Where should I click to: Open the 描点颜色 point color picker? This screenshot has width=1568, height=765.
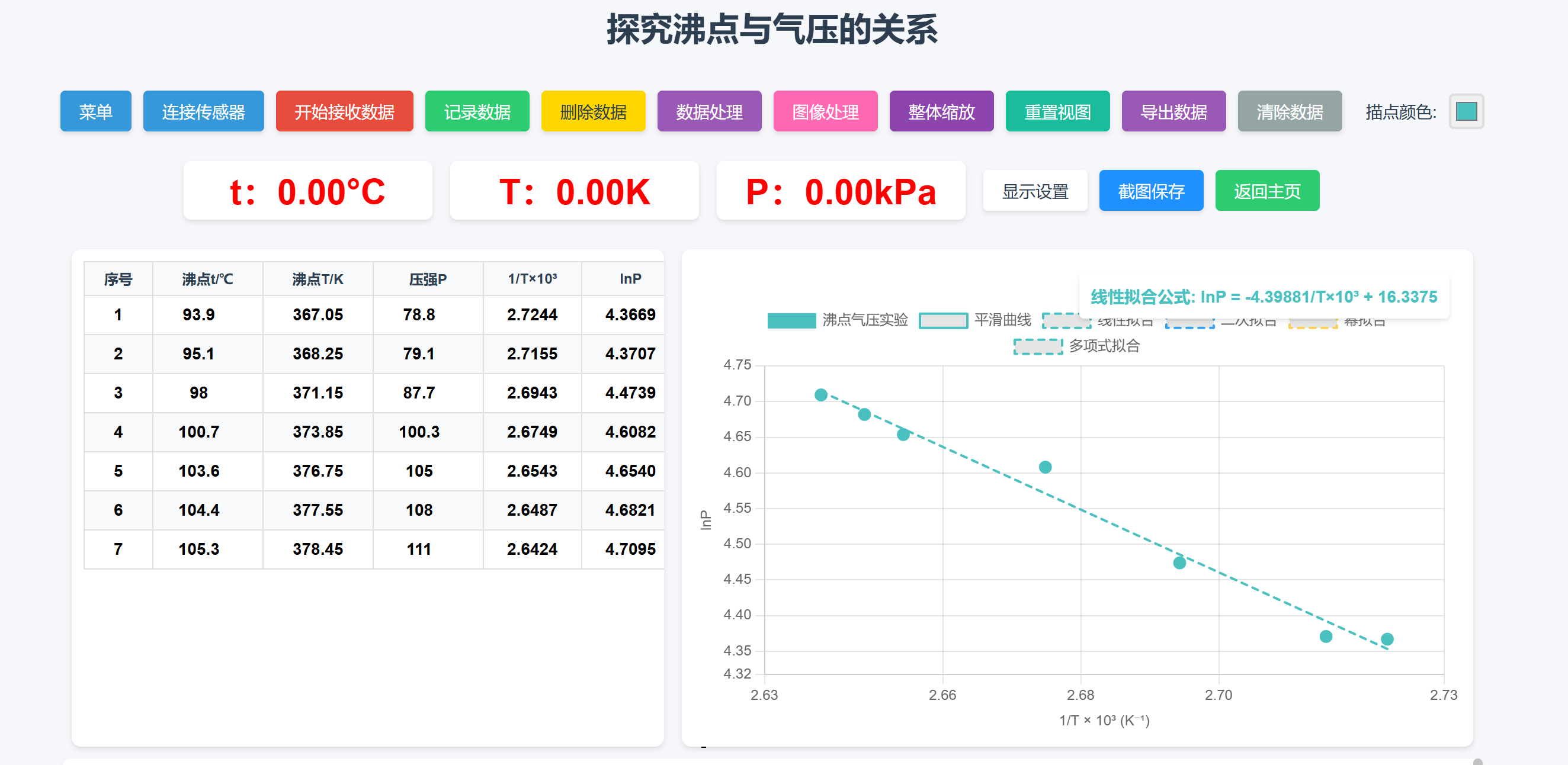pos(1466,111)
